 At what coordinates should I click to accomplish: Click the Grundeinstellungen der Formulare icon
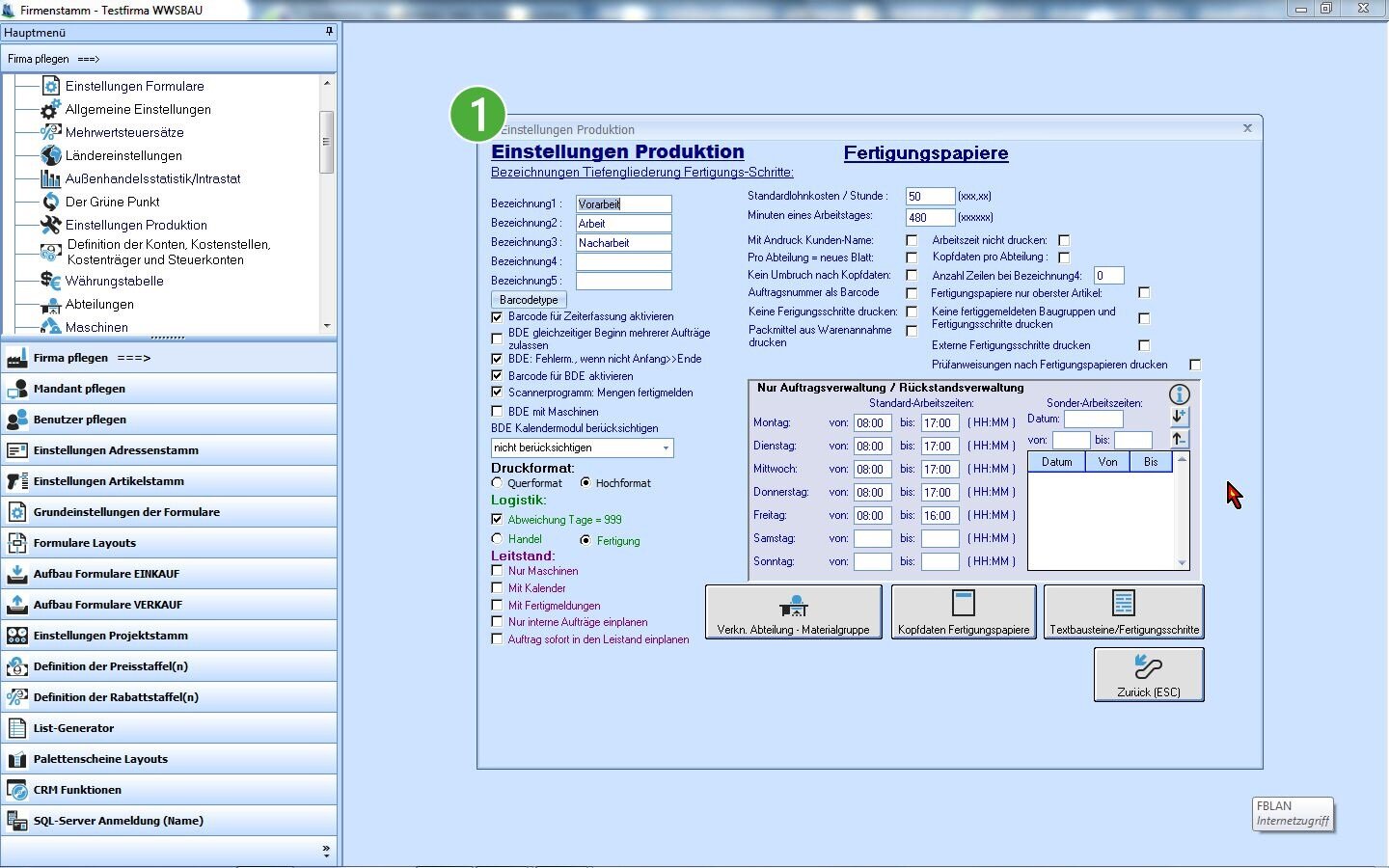(x=17, y=512)
